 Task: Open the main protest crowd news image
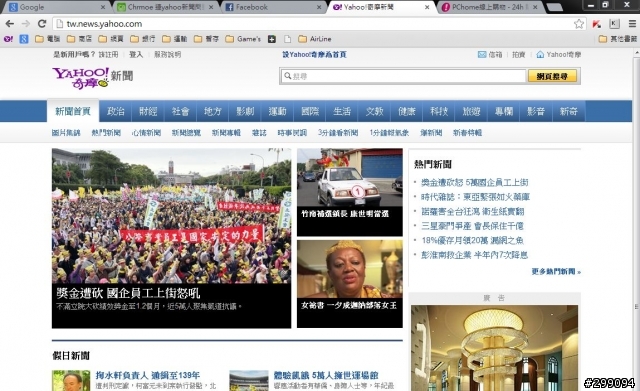(171, 216)
